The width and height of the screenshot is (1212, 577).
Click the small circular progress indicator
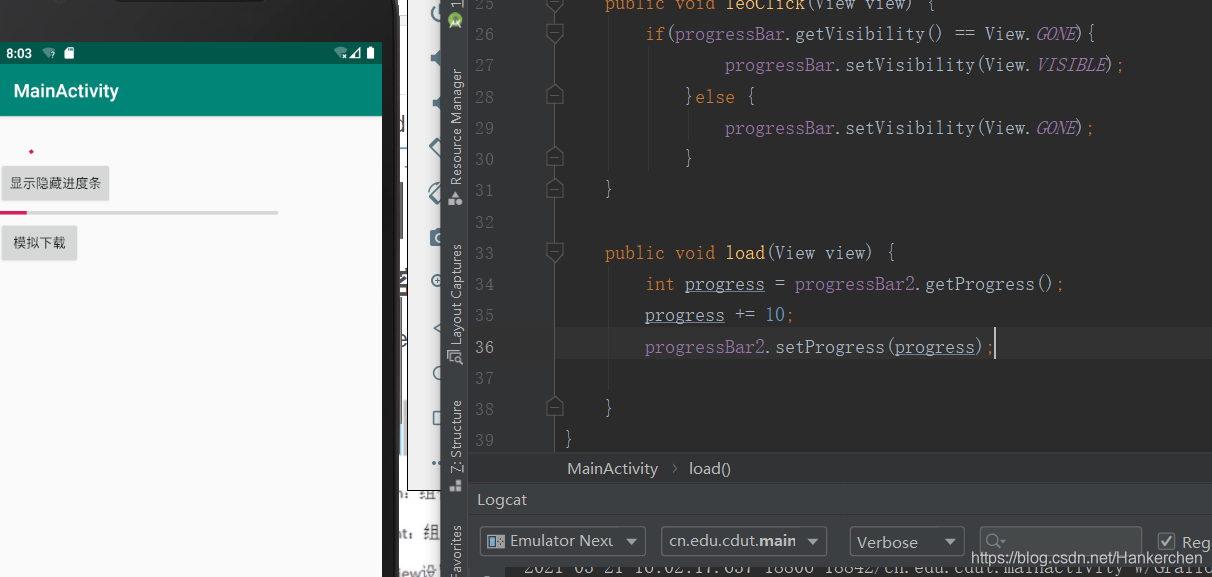[x=31, y=151]
